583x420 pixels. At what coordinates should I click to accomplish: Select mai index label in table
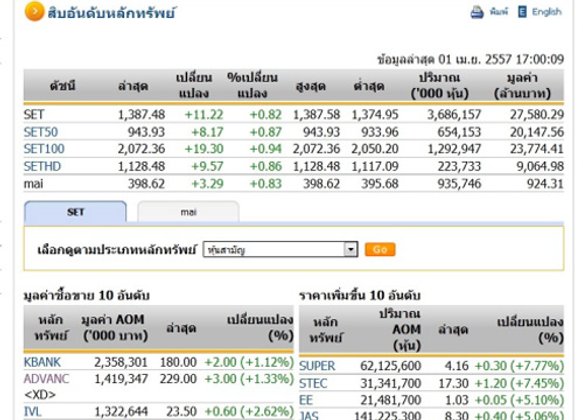point(33,184)
